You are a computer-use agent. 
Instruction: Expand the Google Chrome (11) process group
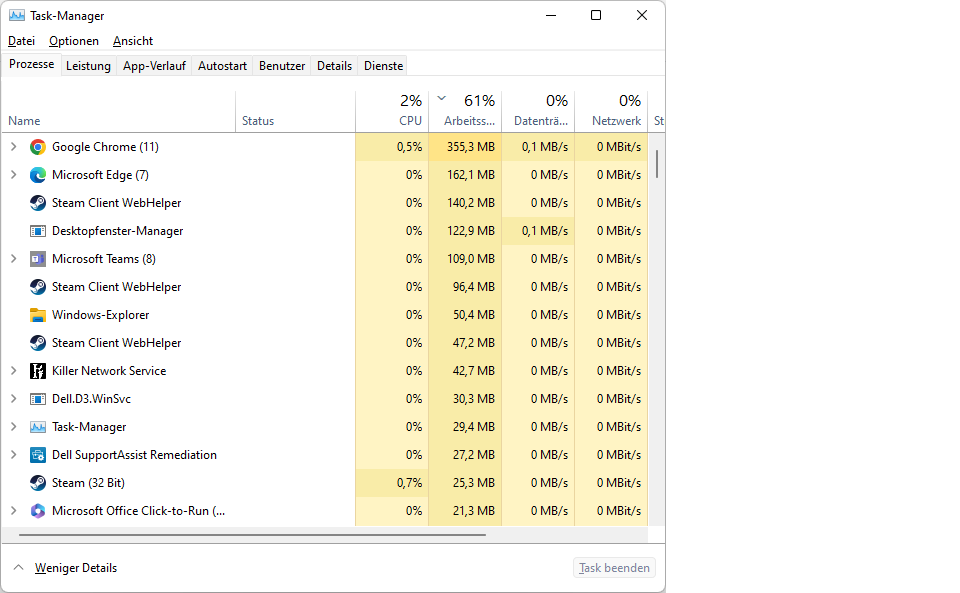click(x=13, y=147)
